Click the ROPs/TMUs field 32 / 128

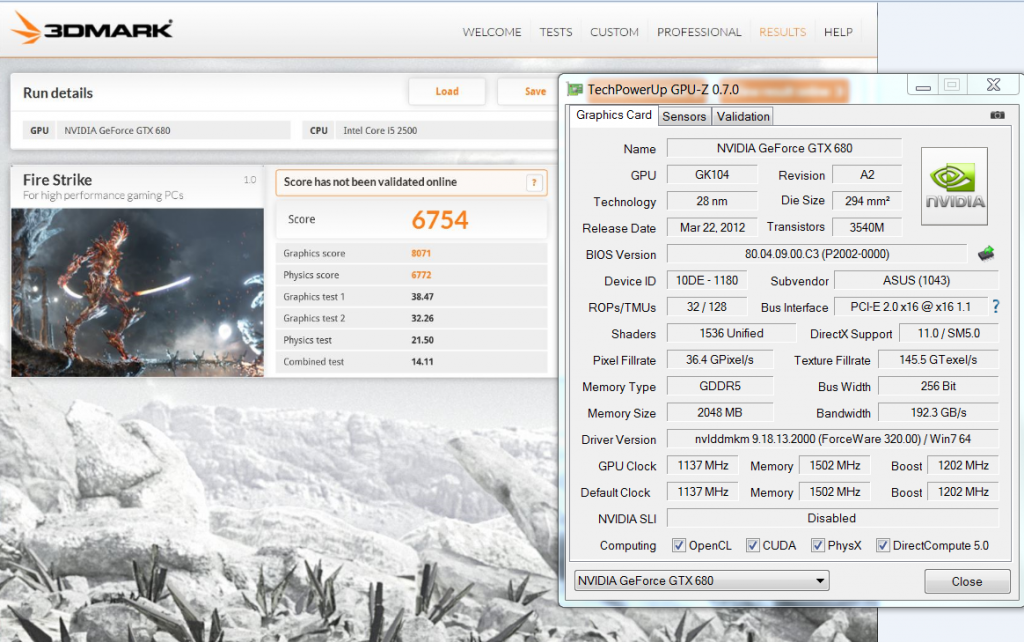click(707, 307)
